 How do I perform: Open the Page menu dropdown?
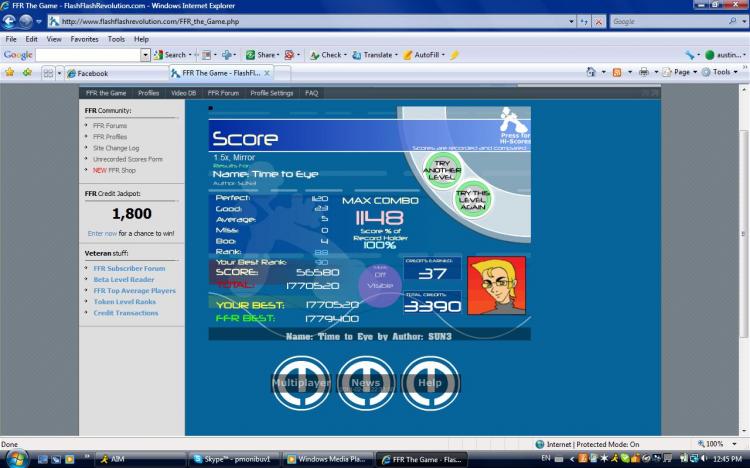pyautogui.click(x=678, y=72)
